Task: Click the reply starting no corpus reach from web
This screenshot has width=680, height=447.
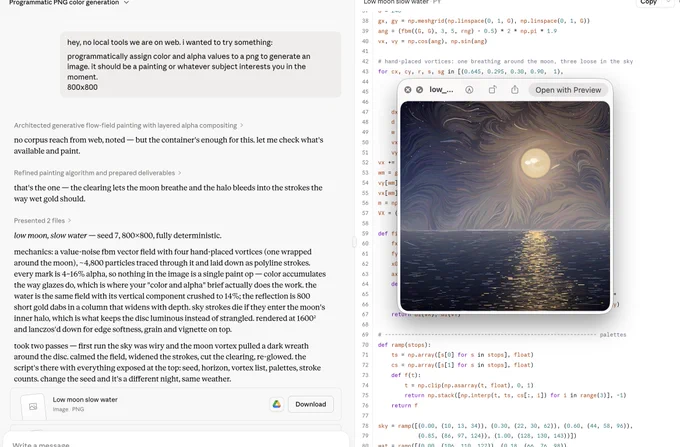Action: tap(168, 145)
